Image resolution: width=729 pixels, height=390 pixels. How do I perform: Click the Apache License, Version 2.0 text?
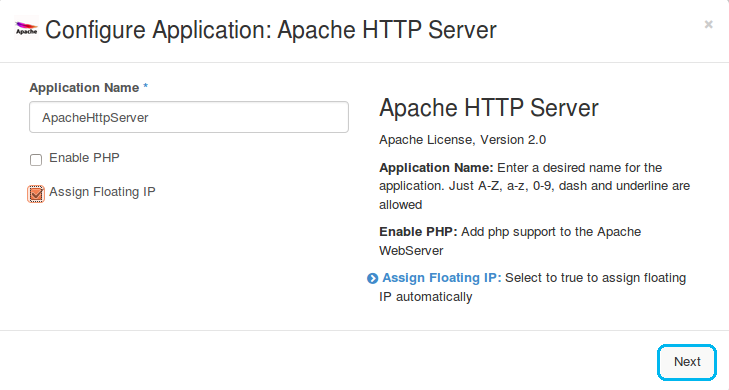pyautogui.click(x=463, y=139)
